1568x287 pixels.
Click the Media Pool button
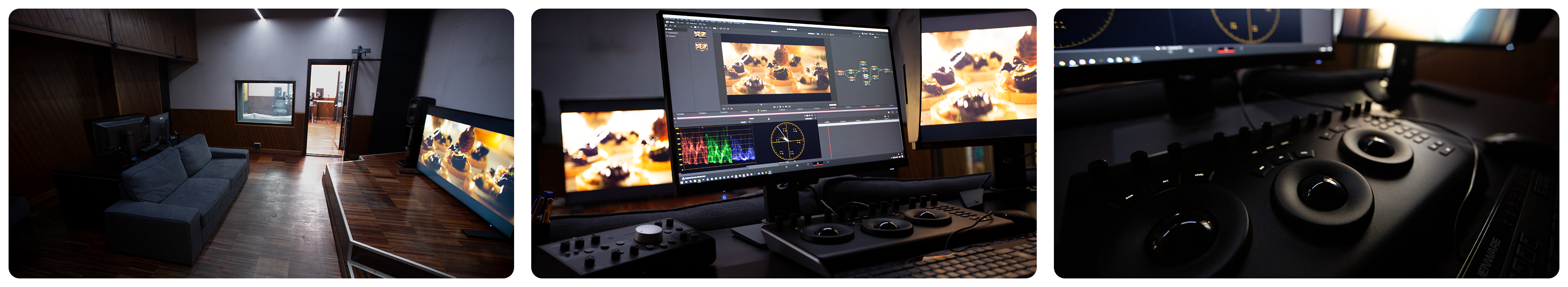[x=691, y=23]
